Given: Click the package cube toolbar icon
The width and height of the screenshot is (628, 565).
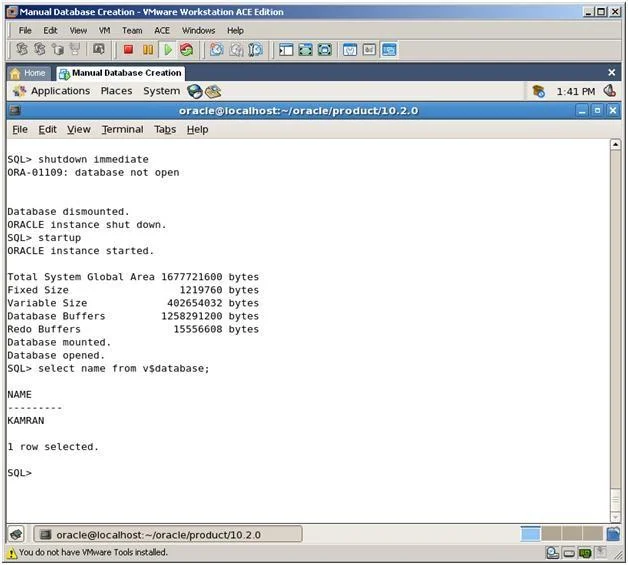Looking at the screenshot, I should click(x=58, y=49).
